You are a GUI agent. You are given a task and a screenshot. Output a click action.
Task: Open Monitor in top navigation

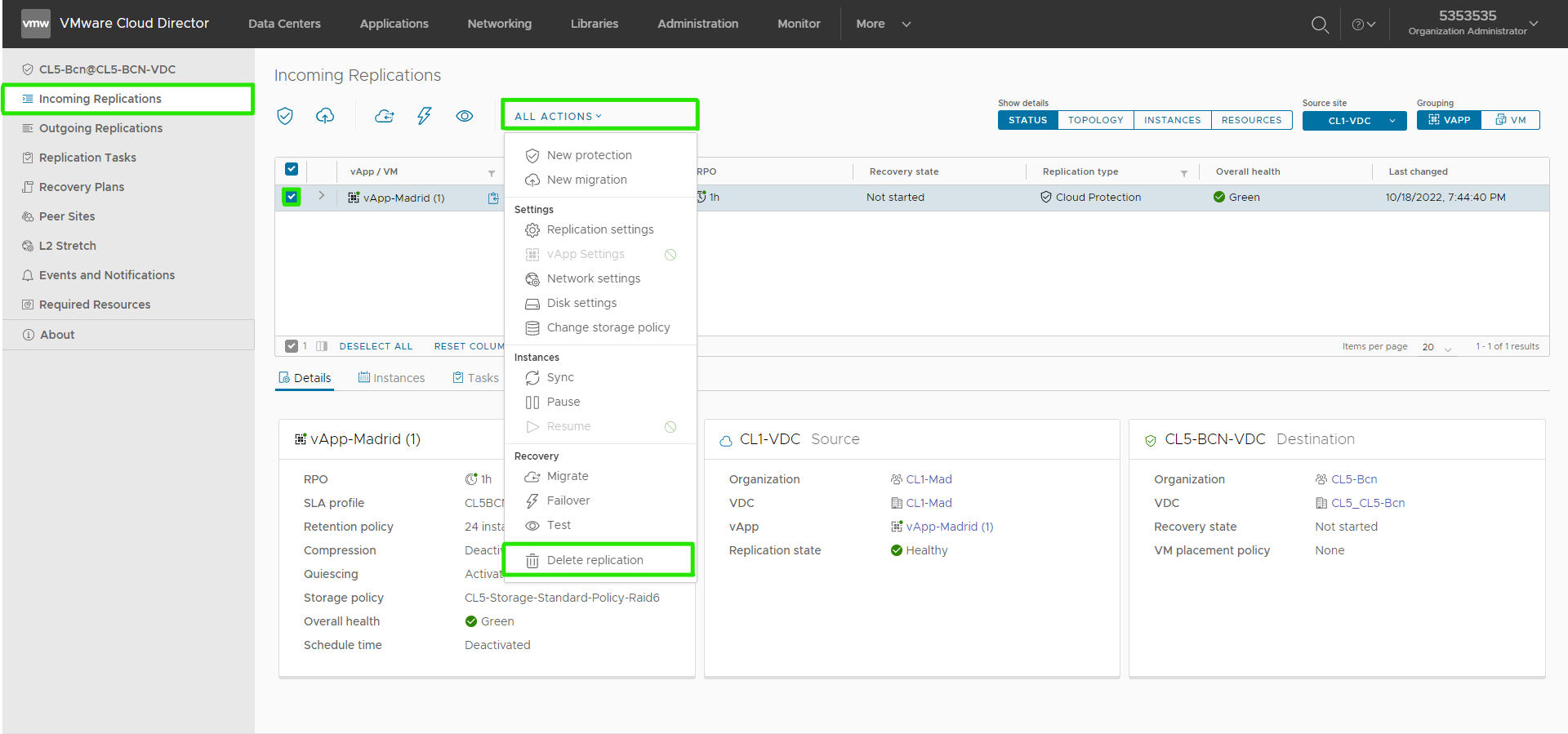click(x=799, y=24)
